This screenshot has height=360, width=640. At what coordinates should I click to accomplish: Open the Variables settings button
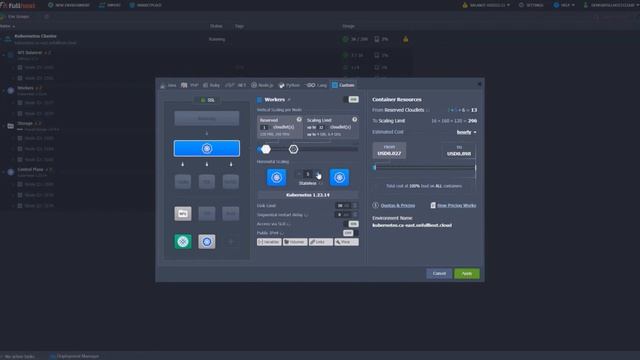point(269,242)
